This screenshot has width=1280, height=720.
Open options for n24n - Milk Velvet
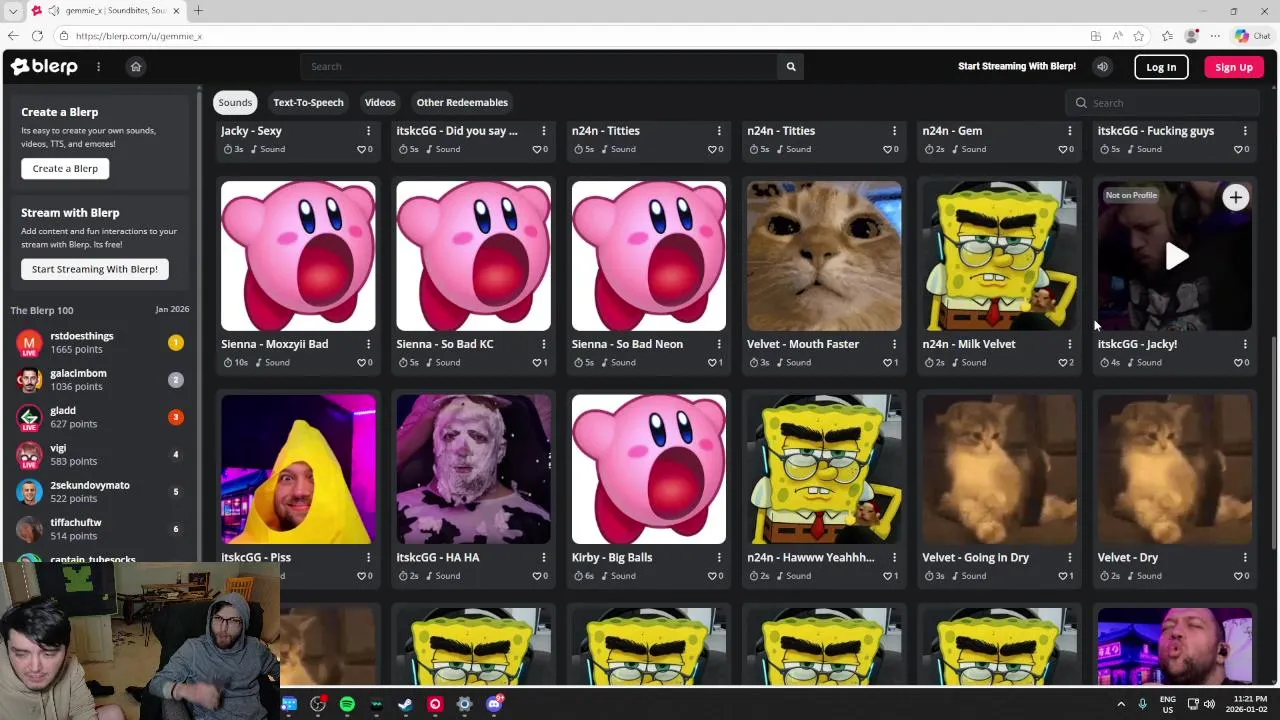click(x=1069, y=344)
